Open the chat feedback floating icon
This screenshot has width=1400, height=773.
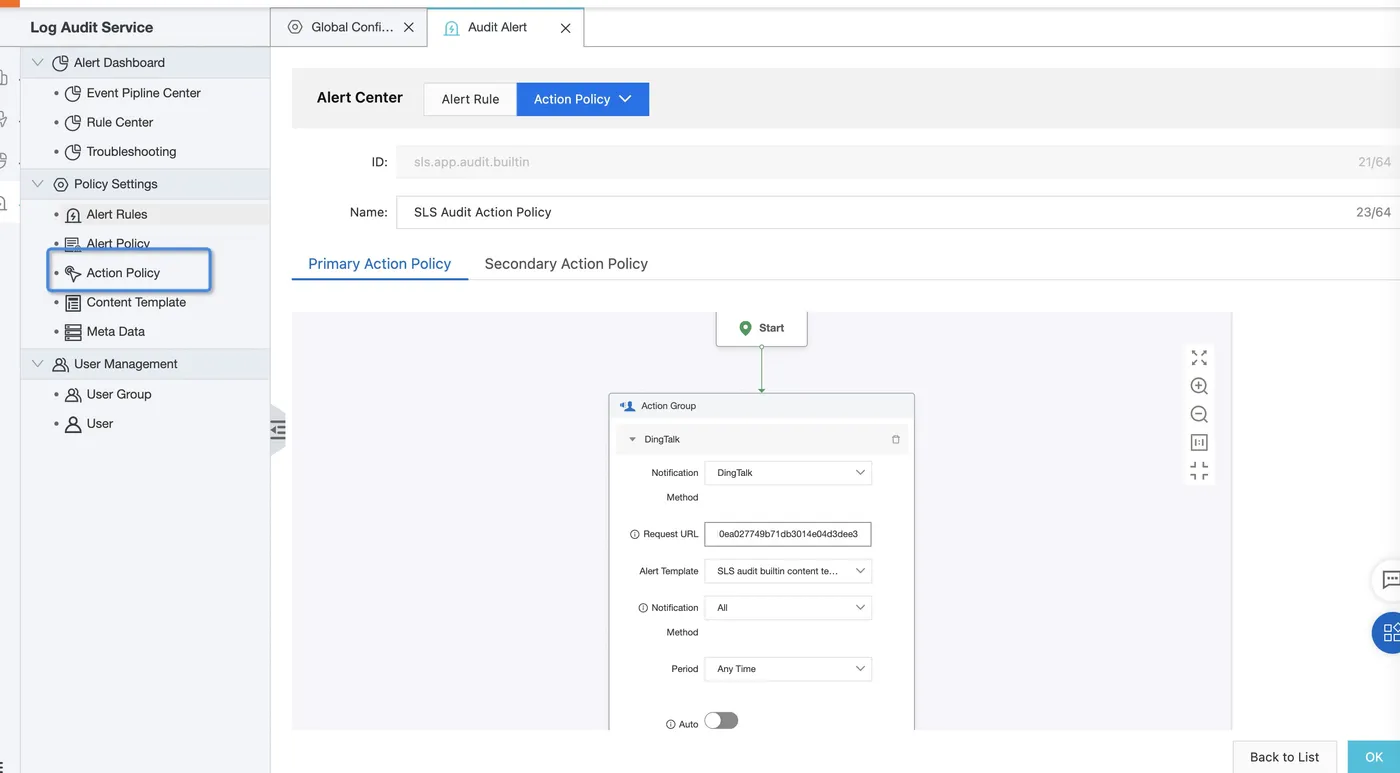pyautogui.click(x=1388, y=579)
